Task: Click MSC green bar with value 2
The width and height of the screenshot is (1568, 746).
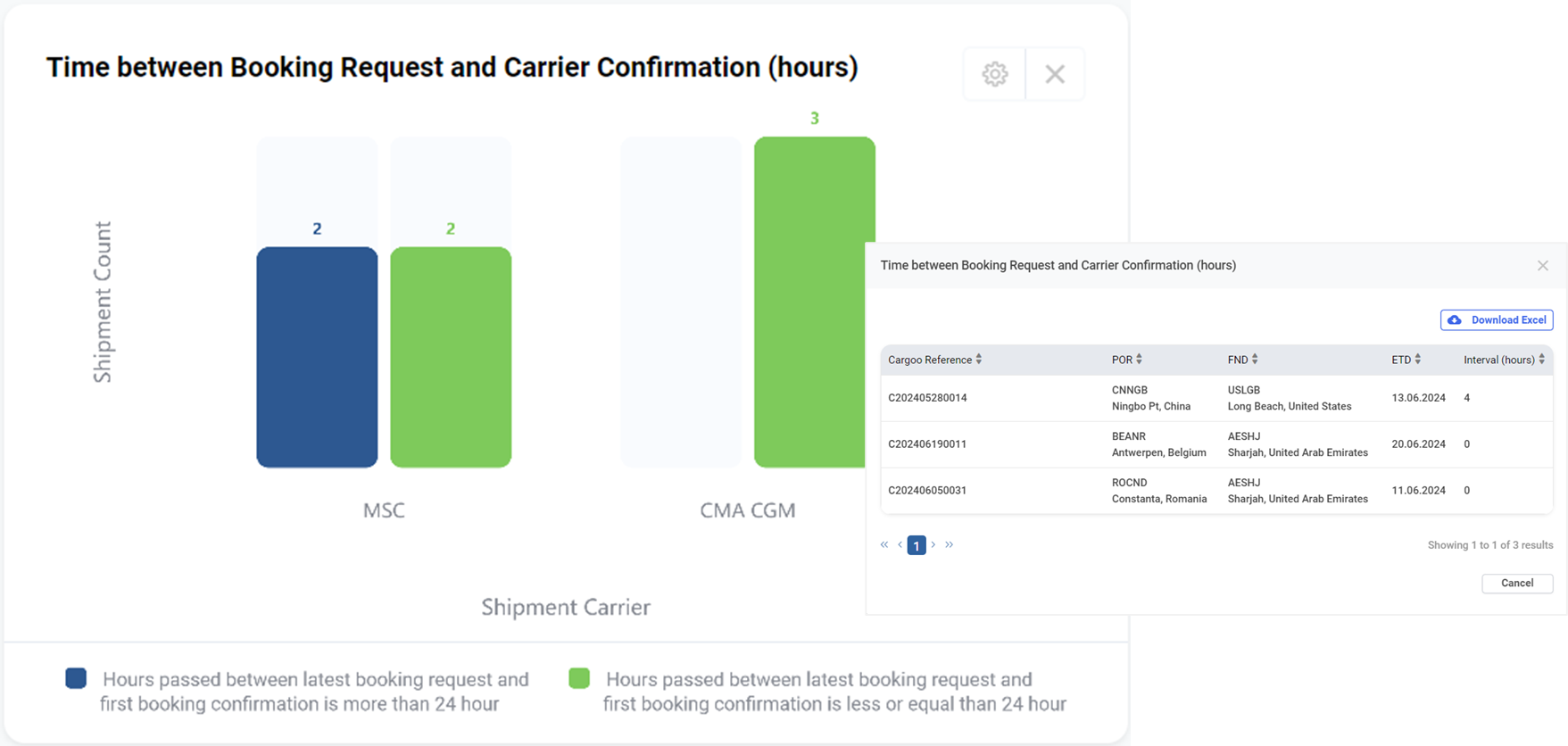Action: click(451, 357)
